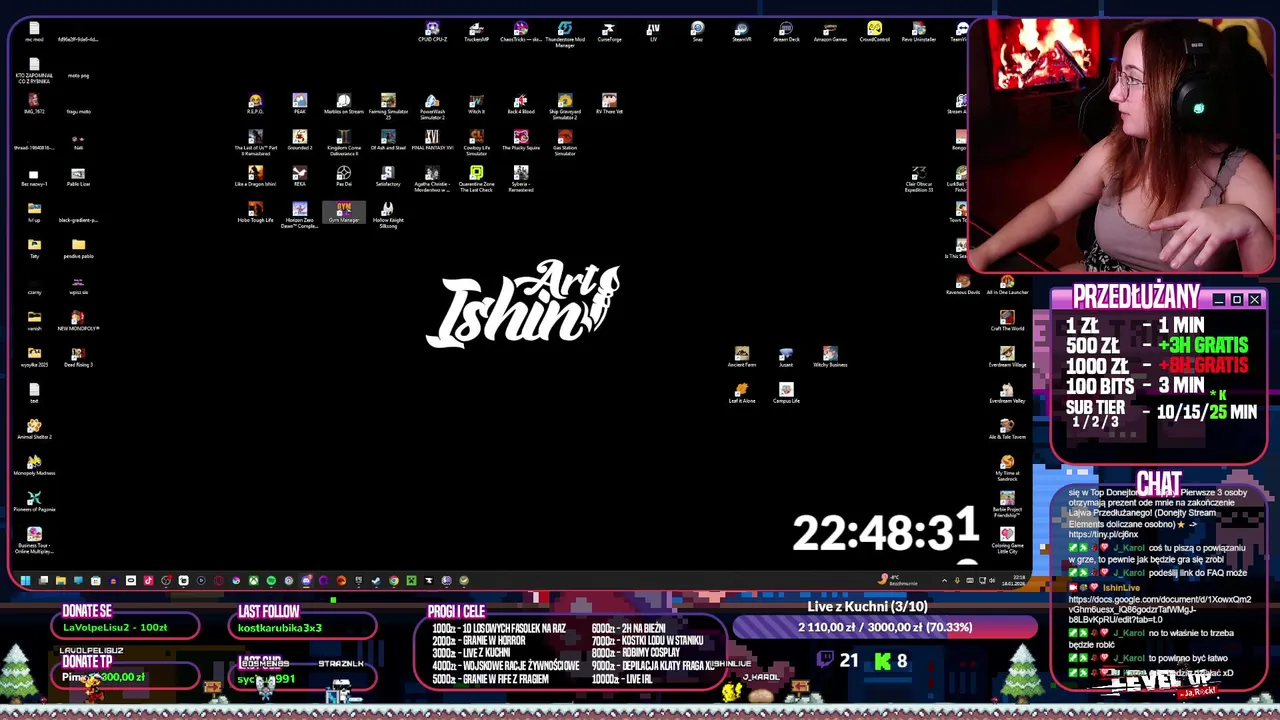This screenshot has height=720, width=1280.
Task: Open Kingdom Come Deliverance II shortcut
Action: (343, 142)
